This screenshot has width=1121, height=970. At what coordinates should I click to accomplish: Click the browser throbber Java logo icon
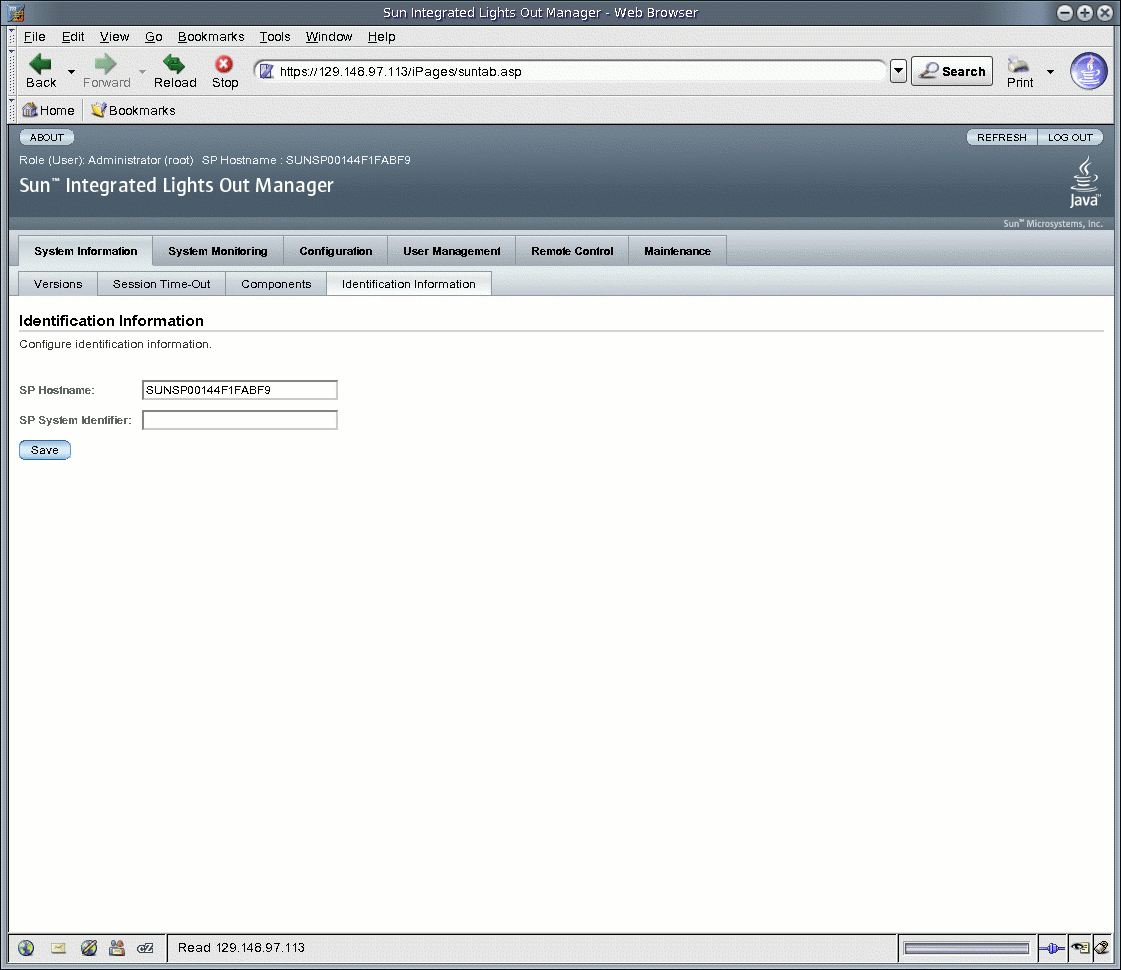(x=1088, y=71)
